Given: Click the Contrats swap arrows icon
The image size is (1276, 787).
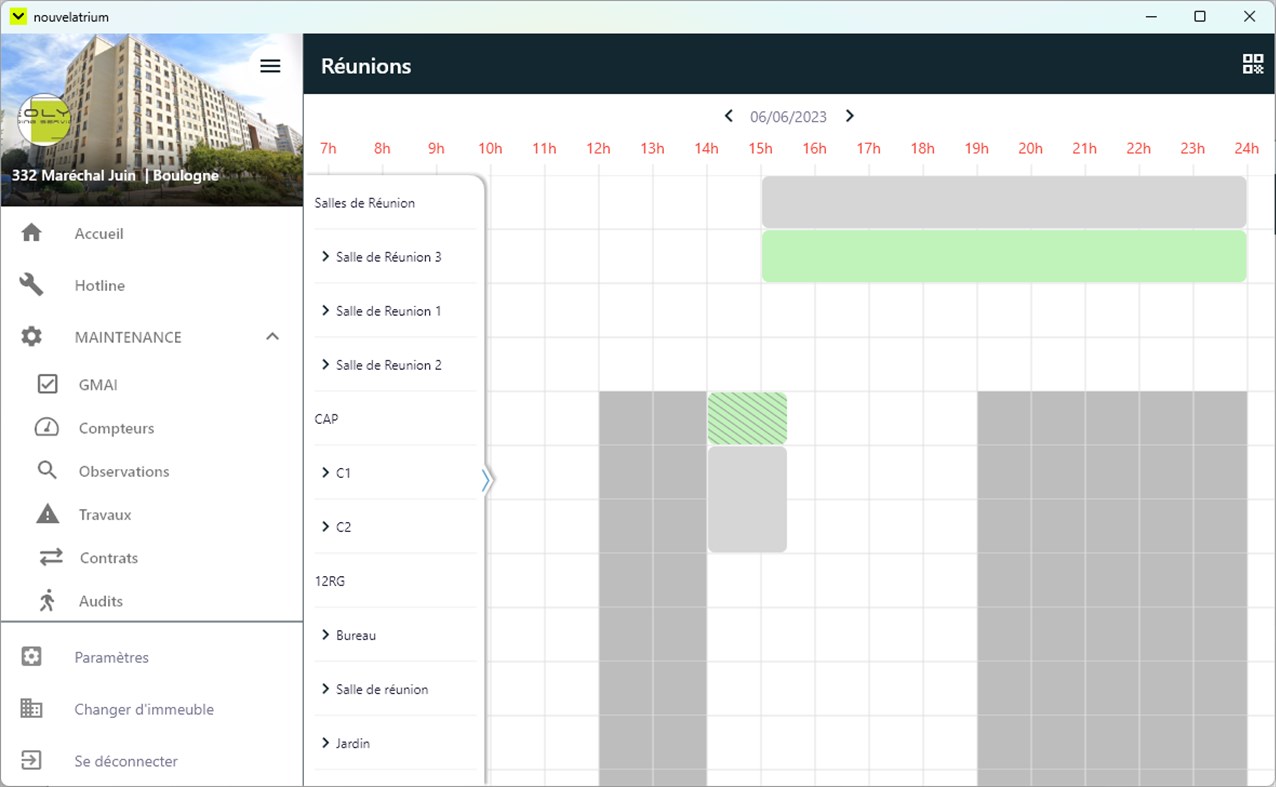Looking at the screenshot, I should [x=50, y=558].
